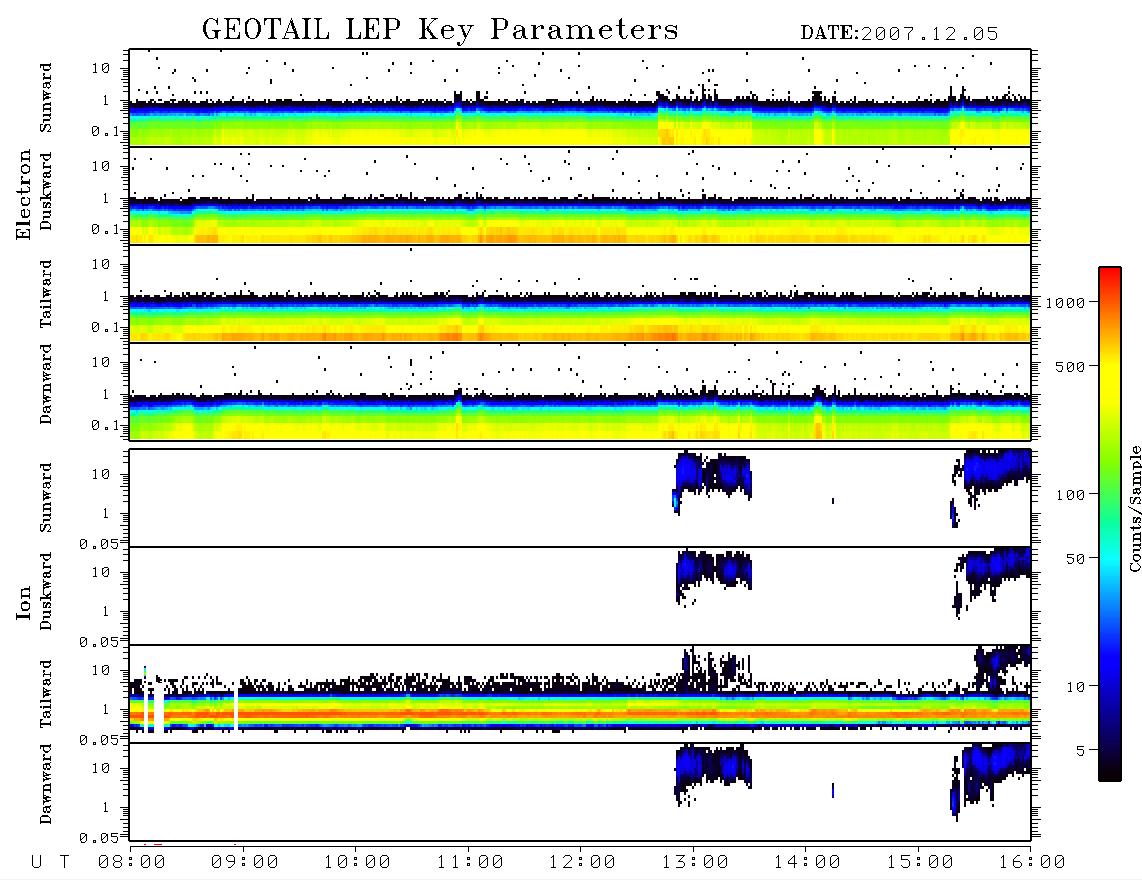The height and width of the screenshot is (880, 1142).
Task: Click the 13:00 time tick label
Action: (x=695, y=863)
